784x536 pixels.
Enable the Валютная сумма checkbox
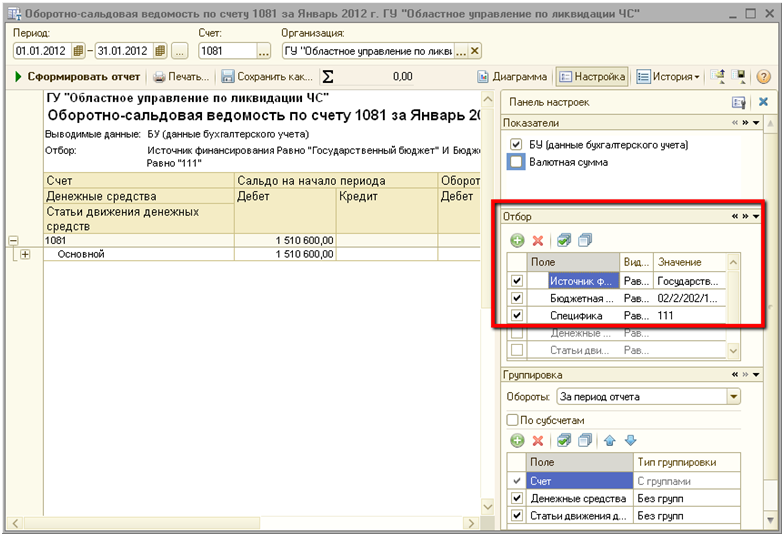pyautogui.click(x=516, y=162)
